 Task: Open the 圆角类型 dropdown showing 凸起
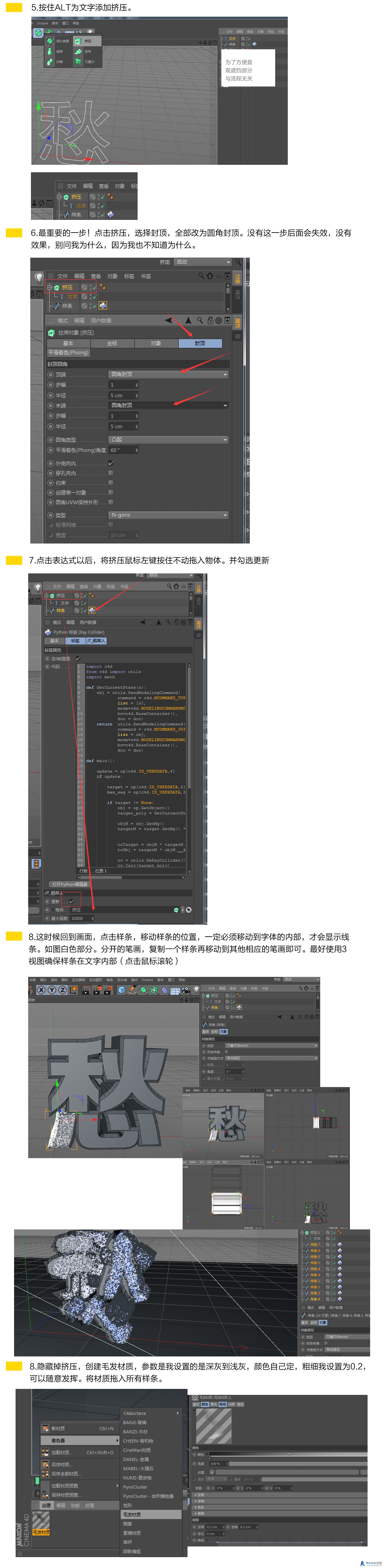click(x=169, y=440)
